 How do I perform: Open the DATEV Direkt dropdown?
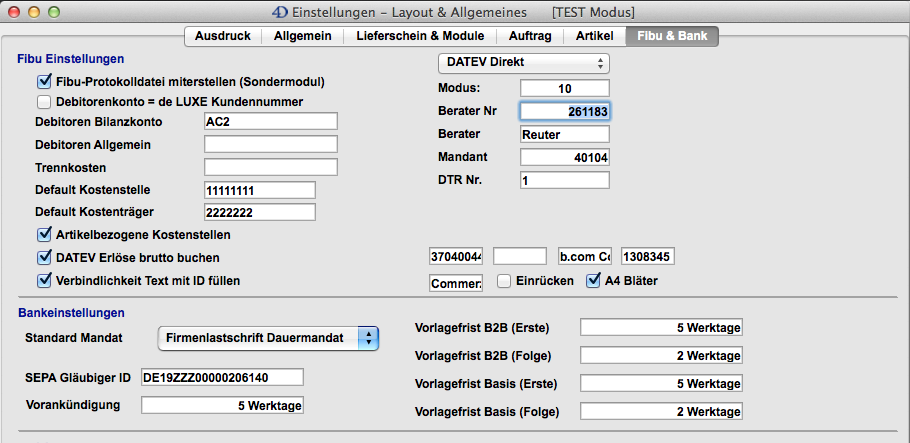(524, 63)
